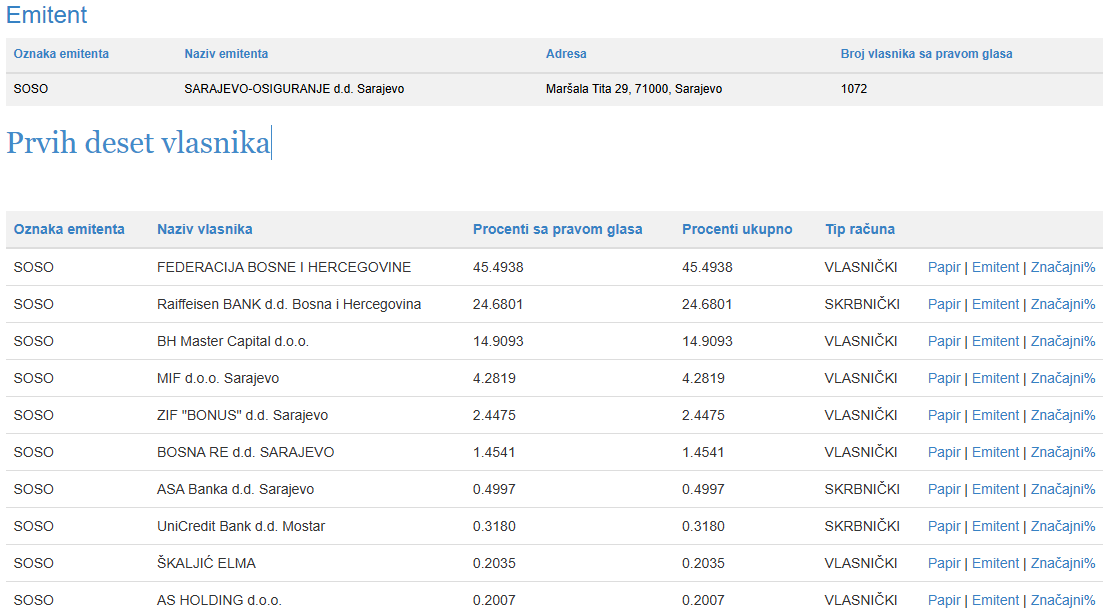Click Naziv emitenta header in issuer table

[x=226, y=54]
